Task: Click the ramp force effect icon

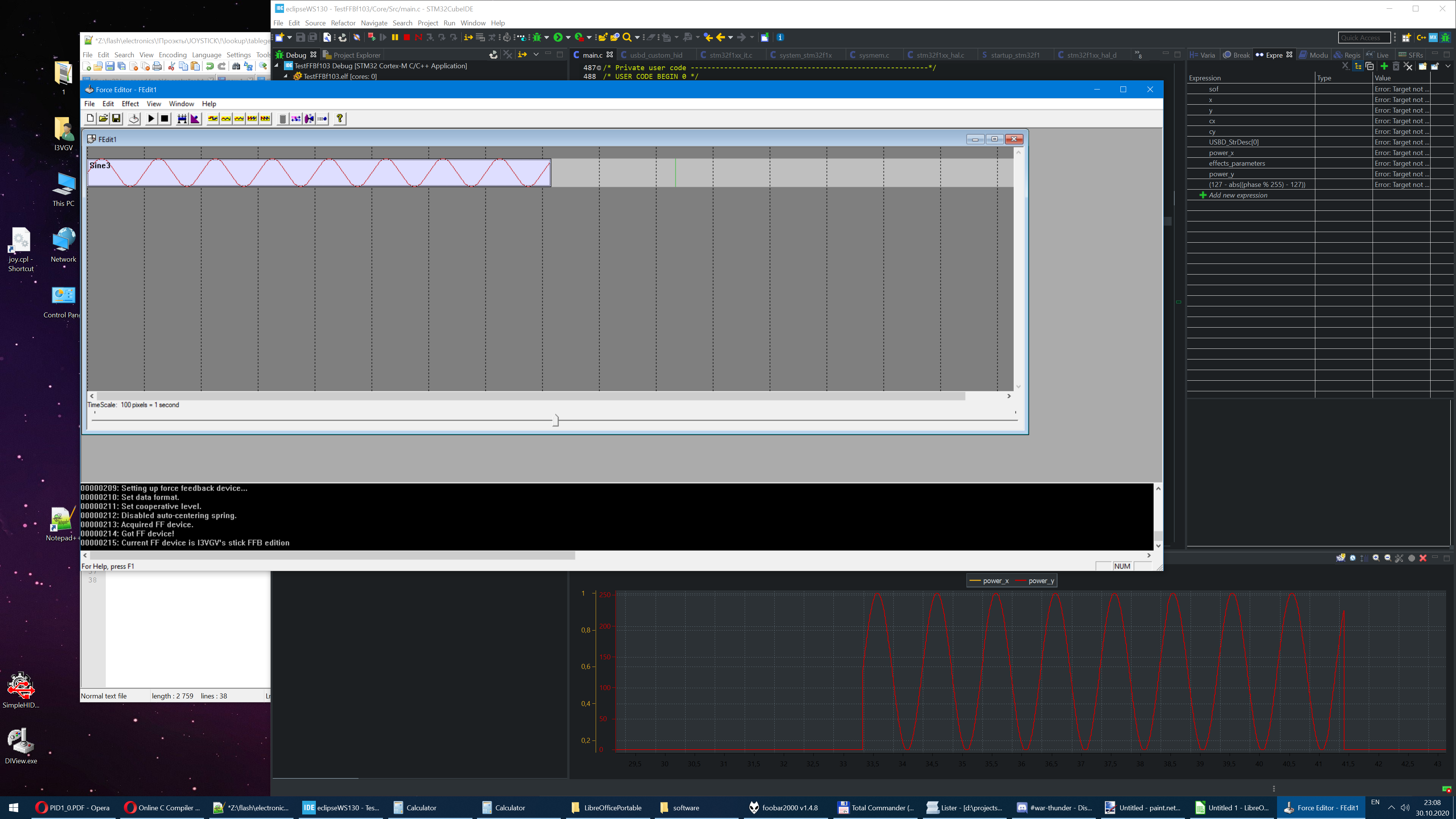Action: tap(195, 118)
